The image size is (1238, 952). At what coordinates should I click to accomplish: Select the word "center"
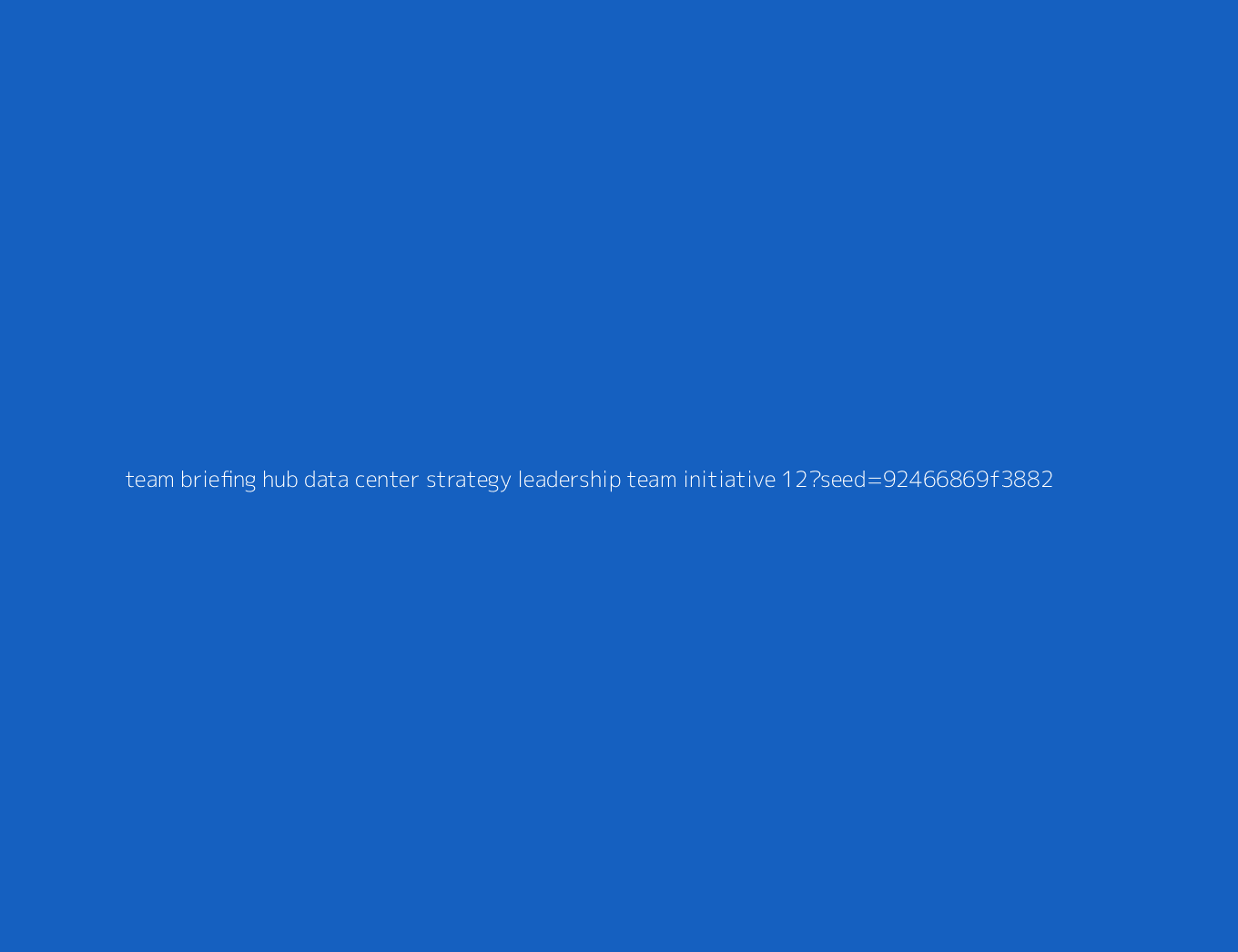(387, 481)
